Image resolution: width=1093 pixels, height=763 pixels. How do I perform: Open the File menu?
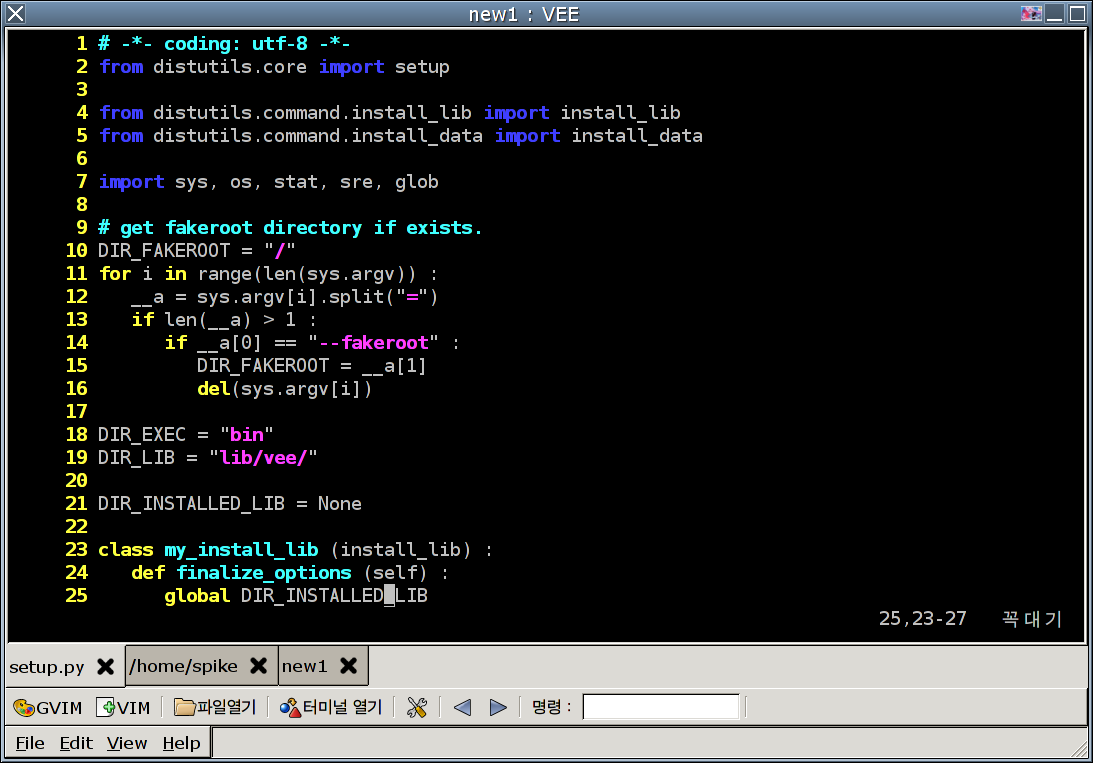(x=30, y=743)
